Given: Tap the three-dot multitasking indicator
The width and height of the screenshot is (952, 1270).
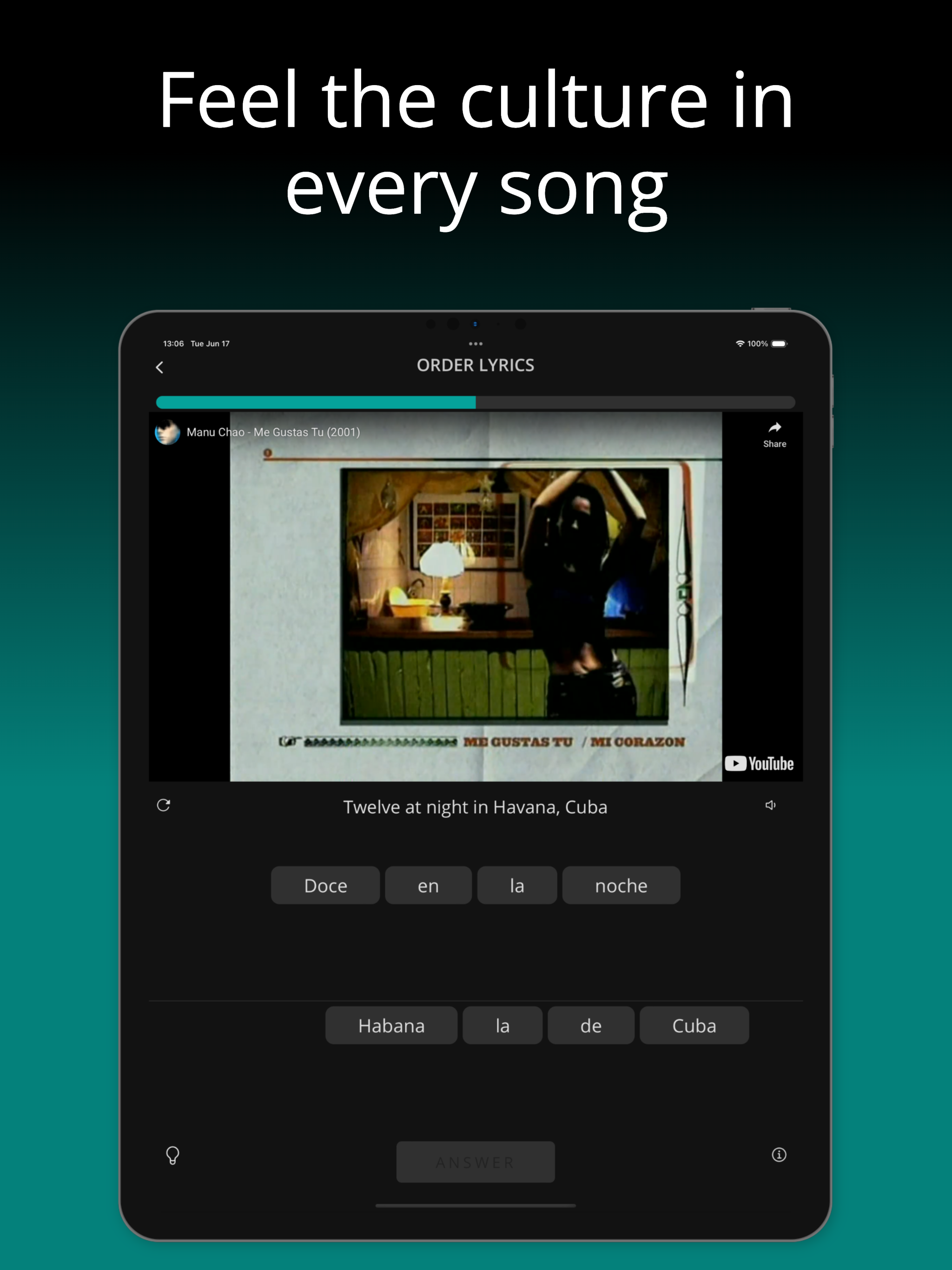Looking at the screenshot, I should [x=476, y=344].
